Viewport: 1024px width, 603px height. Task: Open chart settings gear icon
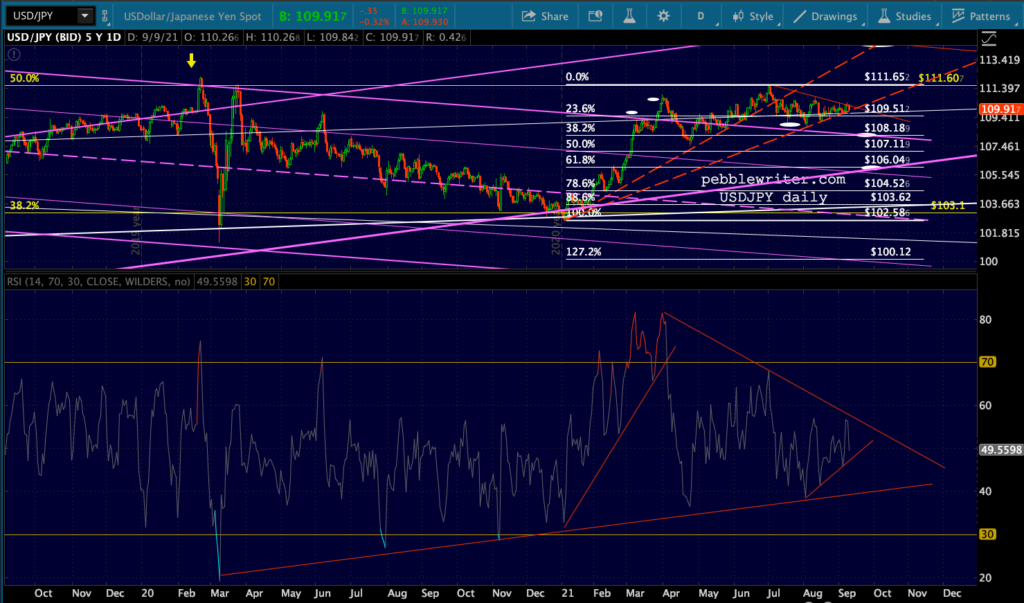click(x=664, y=16)
